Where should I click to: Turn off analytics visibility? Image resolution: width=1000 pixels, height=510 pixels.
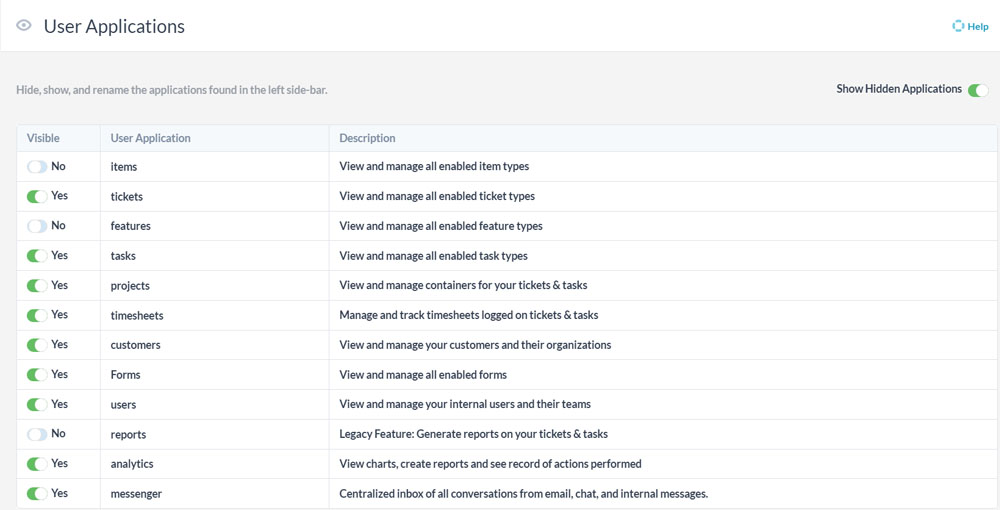(37, 464)
